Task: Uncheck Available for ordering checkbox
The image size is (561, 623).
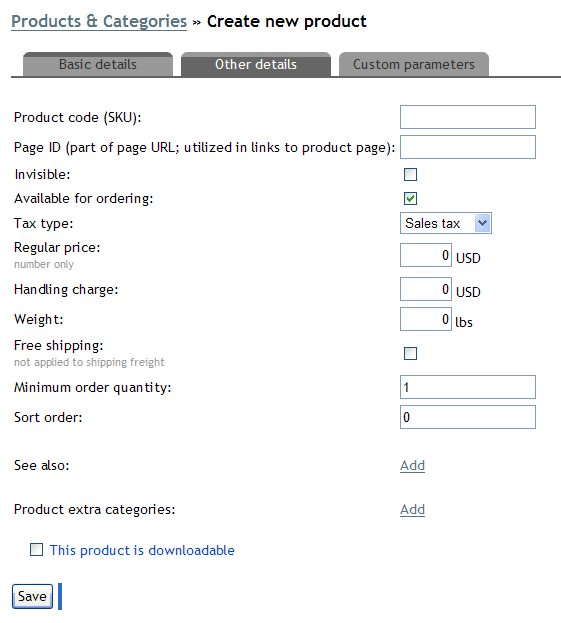Action: pos(410,198)
